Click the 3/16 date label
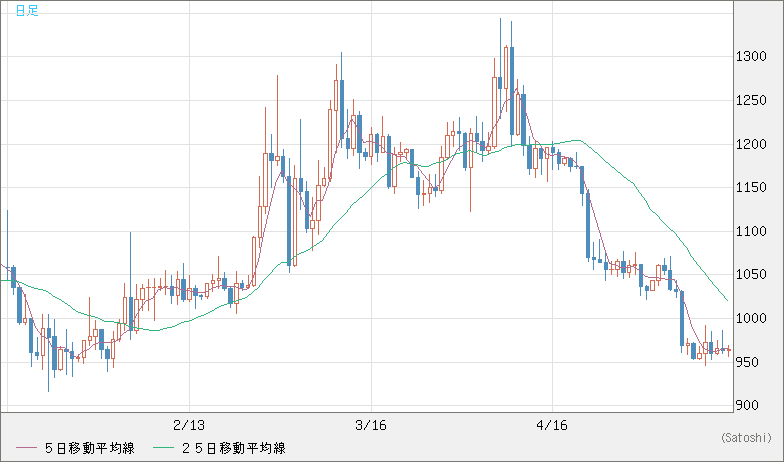Viewport: 784px width, 462px height. [371, 426]
